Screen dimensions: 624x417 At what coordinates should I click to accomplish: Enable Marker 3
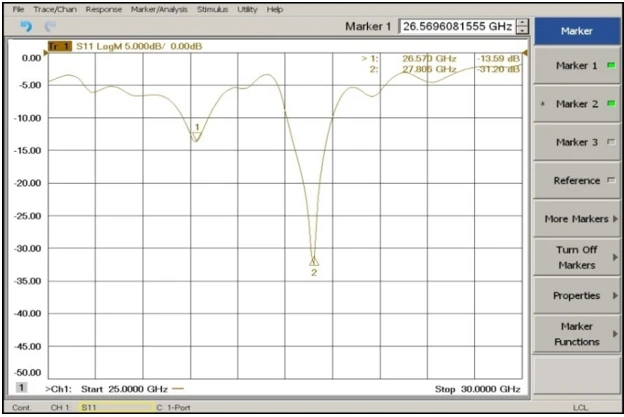point(577,142)
